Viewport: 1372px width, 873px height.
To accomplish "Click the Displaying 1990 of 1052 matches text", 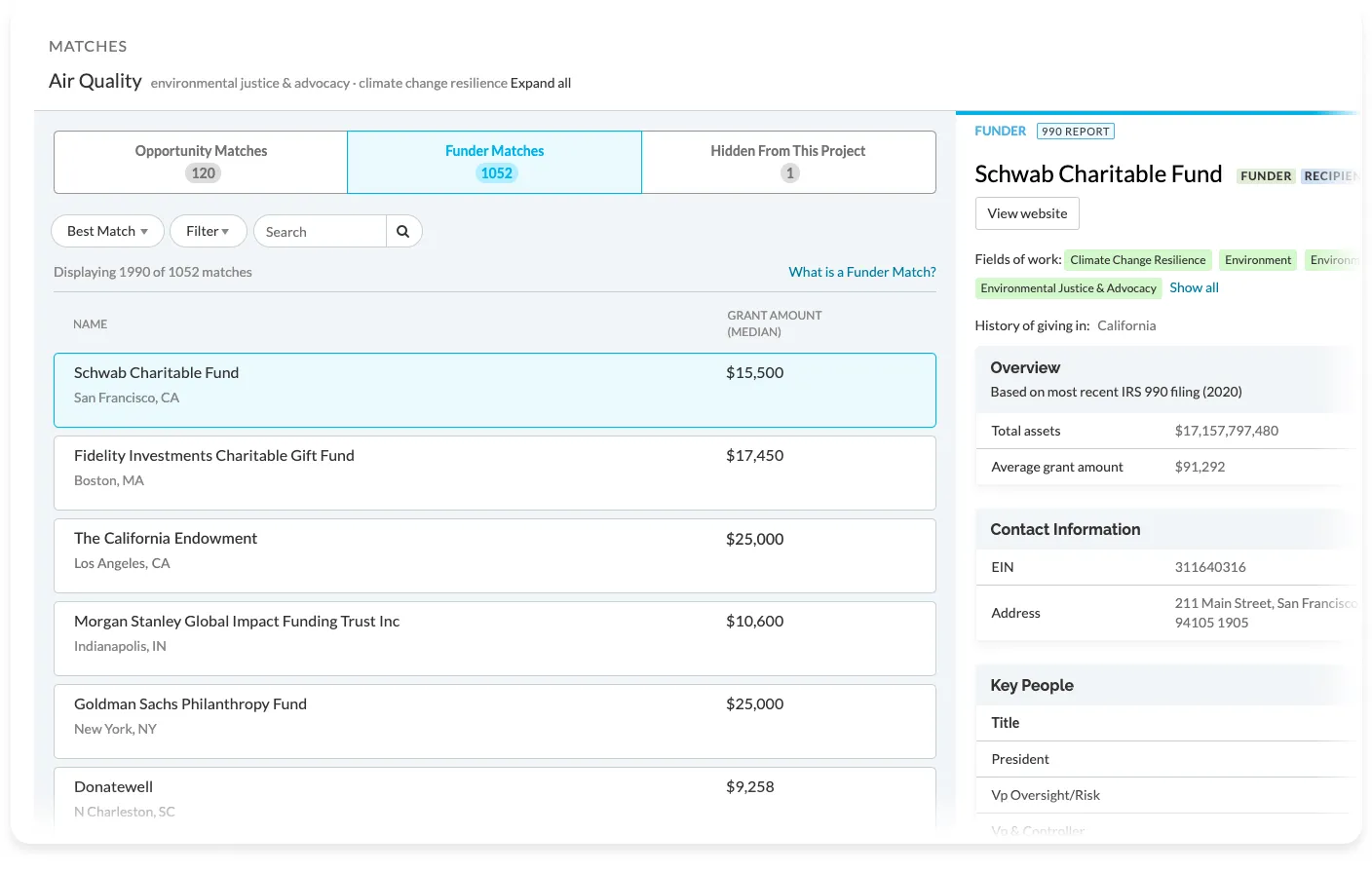I will [x=153, y=272].
